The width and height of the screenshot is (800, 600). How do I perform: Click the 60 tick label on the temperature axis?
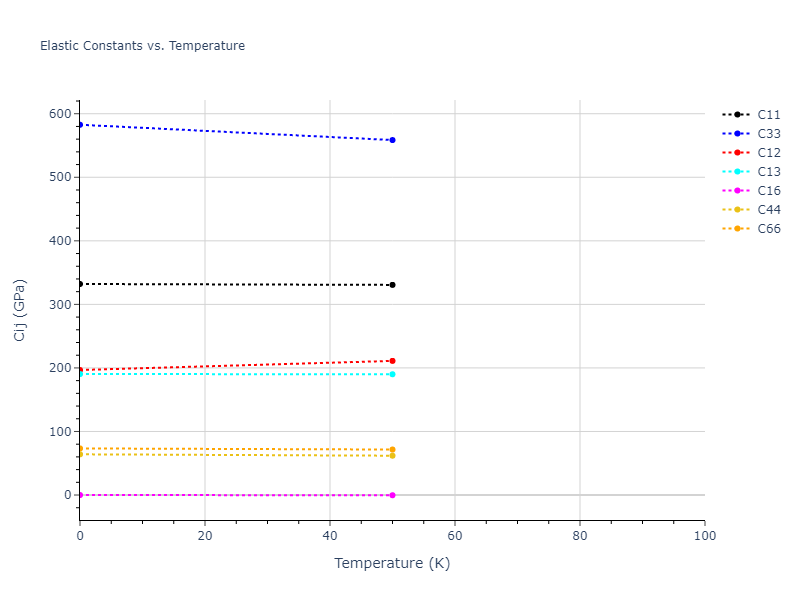(455, 536)
